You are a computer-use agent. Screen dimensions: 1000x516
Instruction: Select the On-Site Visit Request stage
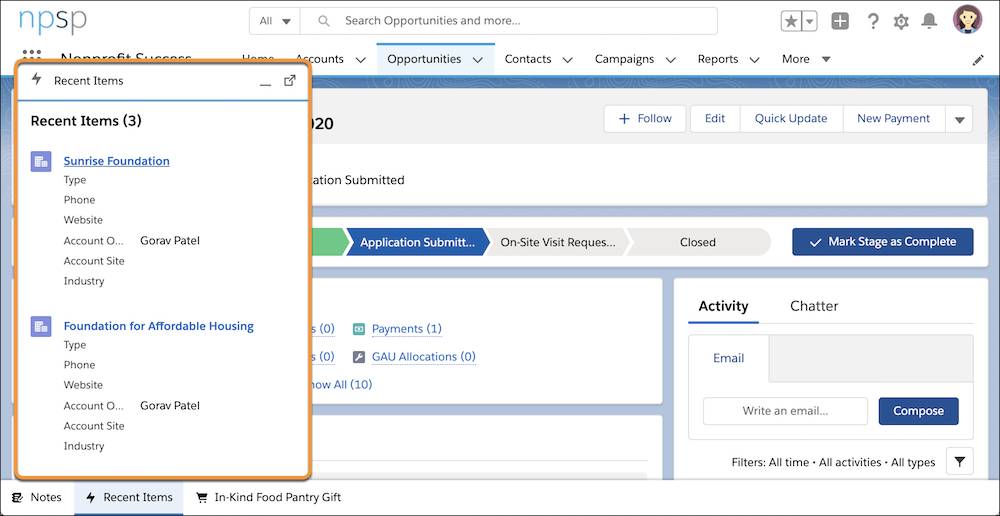click(558, 242)
